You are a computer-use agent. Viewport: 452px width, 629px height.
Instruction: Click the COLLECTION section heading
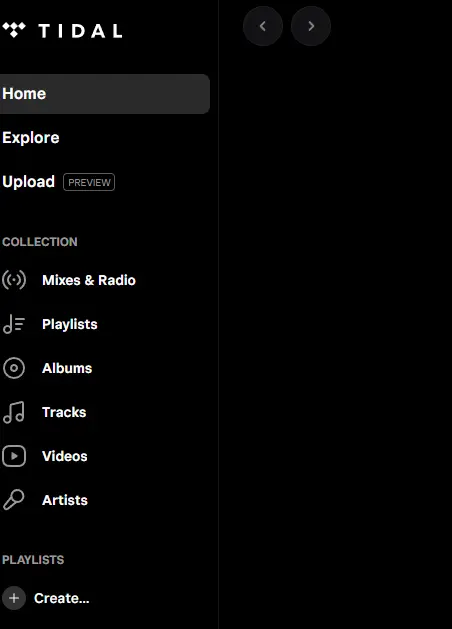[x=40, y=242]
